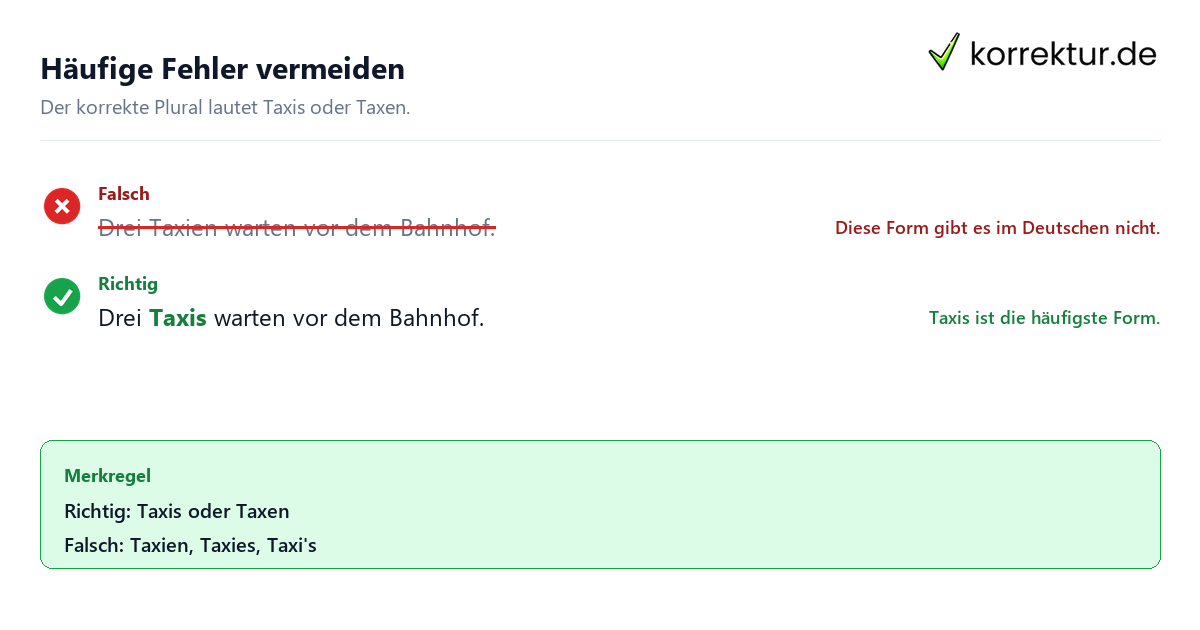This screenshot has width=1200, height=630.
Task: Click the green Richtig label
Action: (x=128, y=284)
